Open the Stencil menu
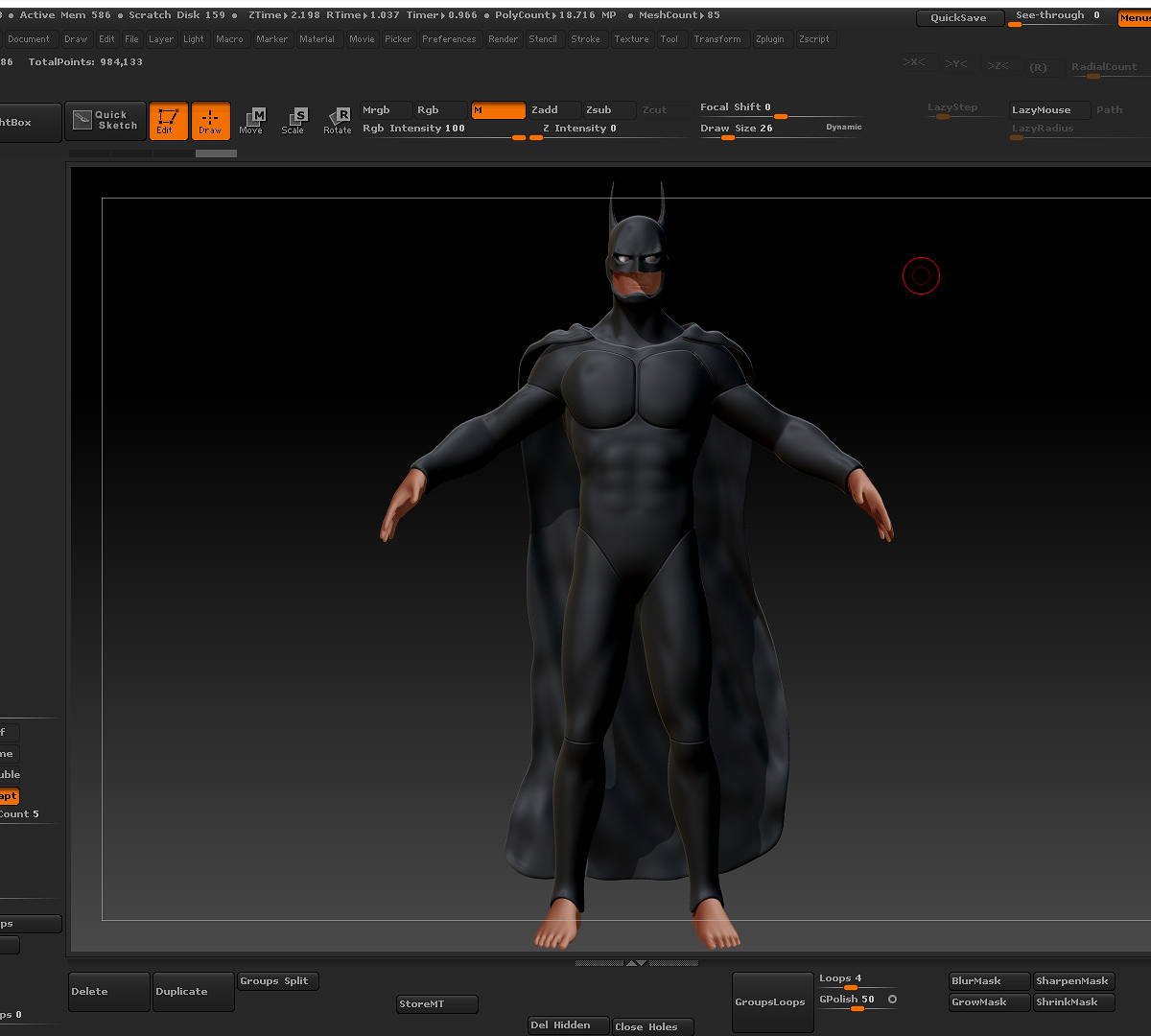 (543, 39)
